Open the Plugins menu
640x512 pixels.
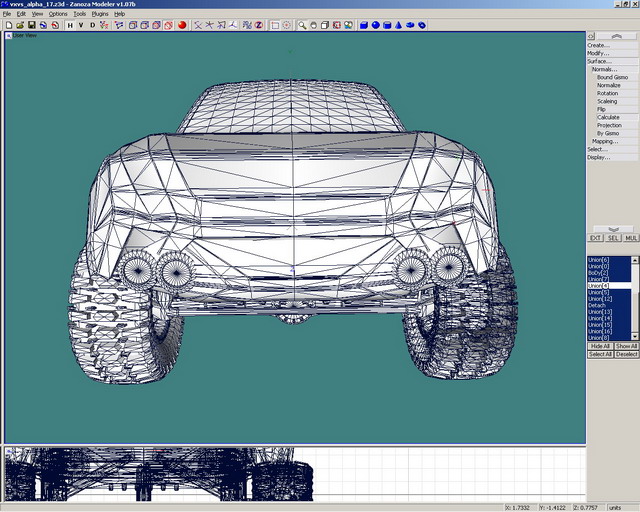pos(100,14)
